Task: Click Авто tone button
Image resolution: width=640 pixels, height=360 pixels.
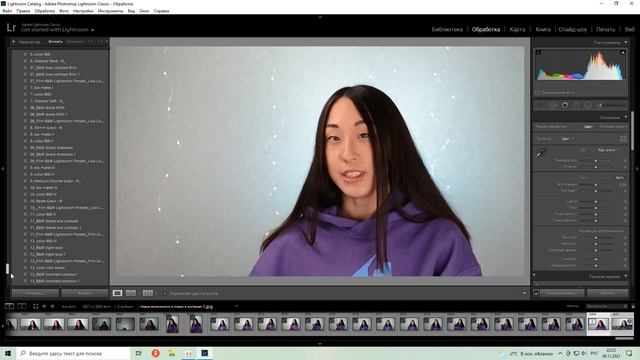Action: (x=620, y=178)
